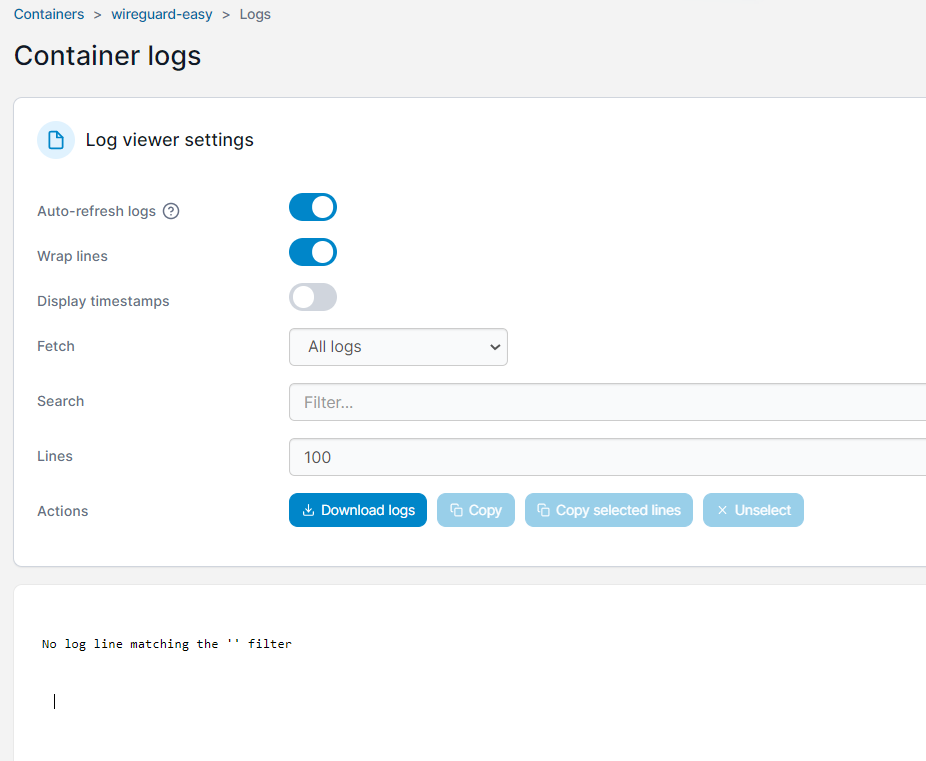The width and height of the screenshot is (926, 761).
Task: Click the copy icon in Copy selected lines
Action: tap(543, 510)
